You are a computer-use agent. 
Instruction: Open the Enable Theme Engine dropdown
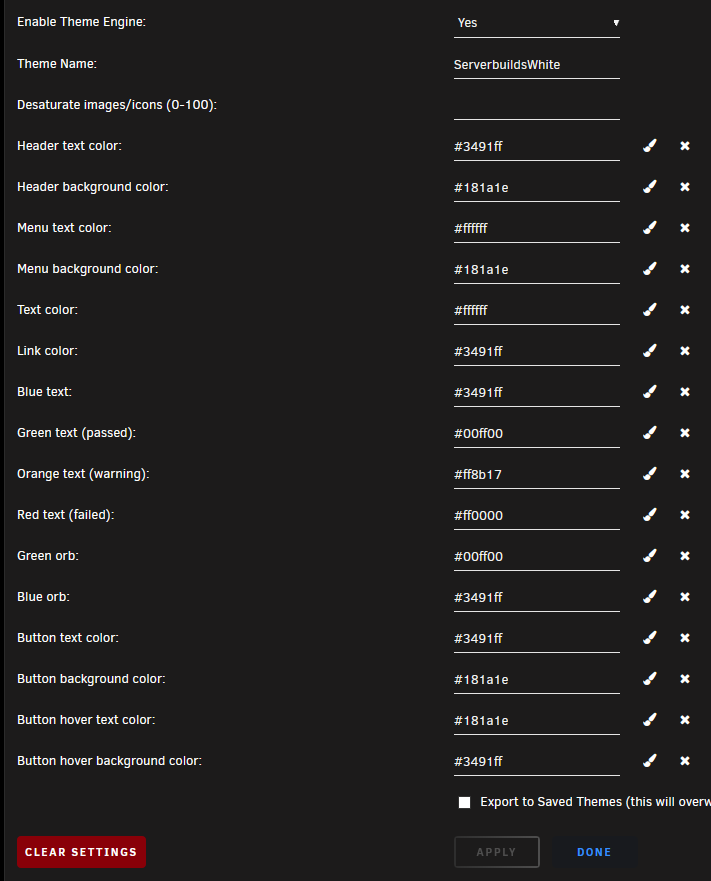pyautogui.click(x=537, y=23)
